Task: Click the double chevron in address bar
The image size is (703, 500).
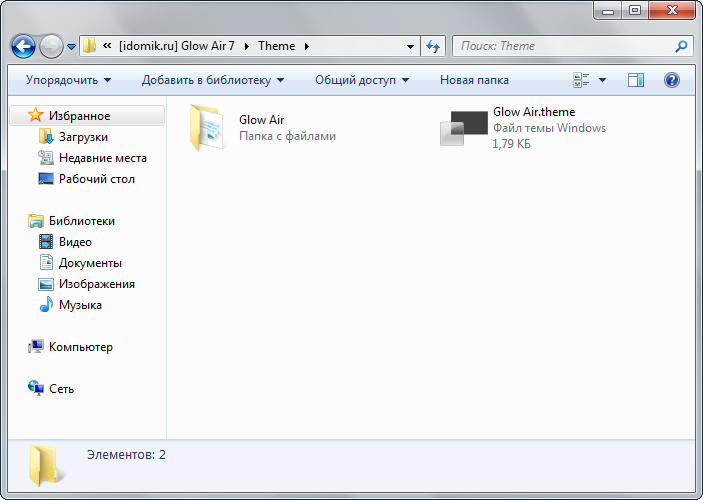Action: click(107, 46)
